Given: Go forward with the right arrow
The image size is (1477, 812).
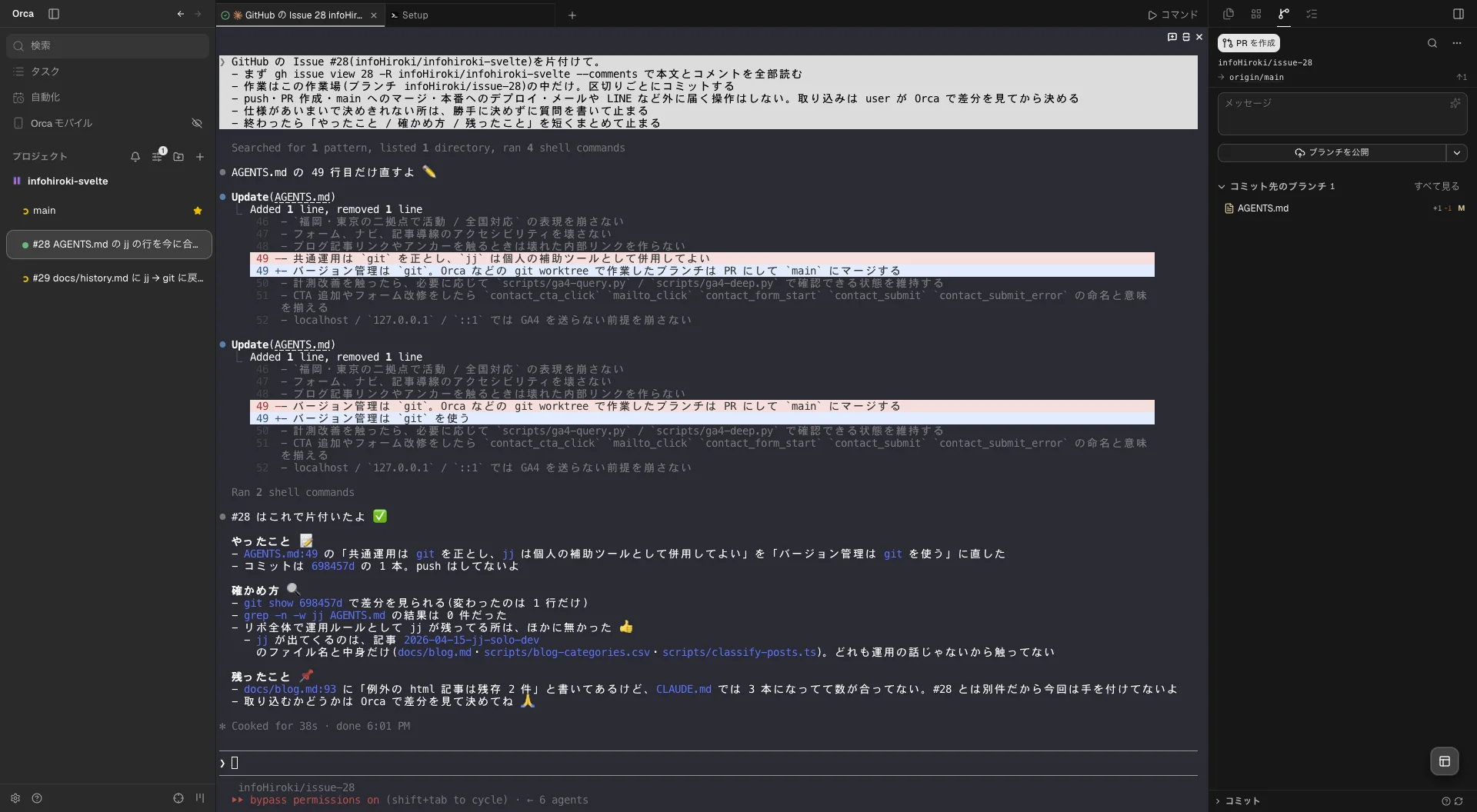Looking at the screenshot, I should tap(198, 14).
